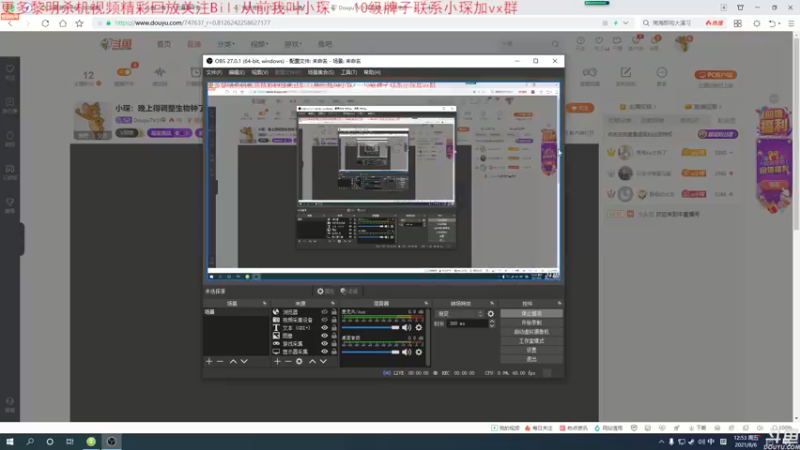Adjust mic/Aux volume slider
This screenshot has width=800, height=450.
click(x=370, y=328)
